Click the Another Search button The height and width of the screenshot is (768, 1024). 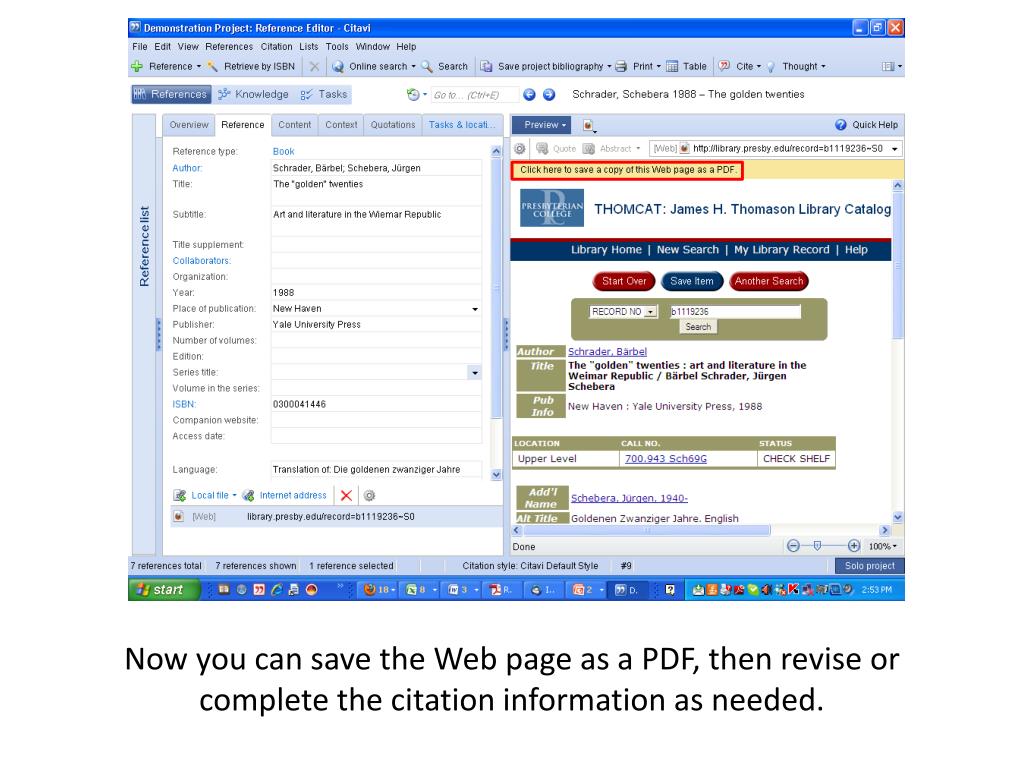tap(769, 281)
